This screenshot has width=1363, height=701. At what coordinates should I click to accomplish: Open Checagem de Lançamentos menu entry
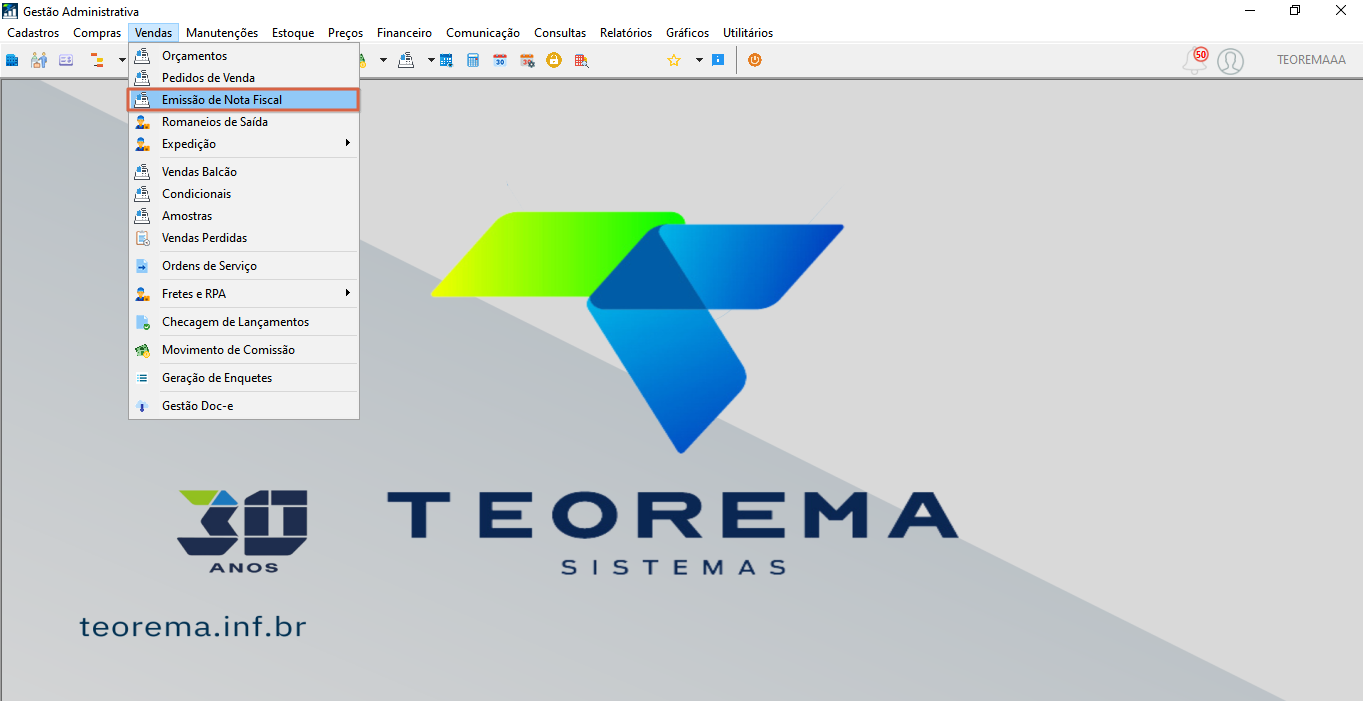coord(243,322)
